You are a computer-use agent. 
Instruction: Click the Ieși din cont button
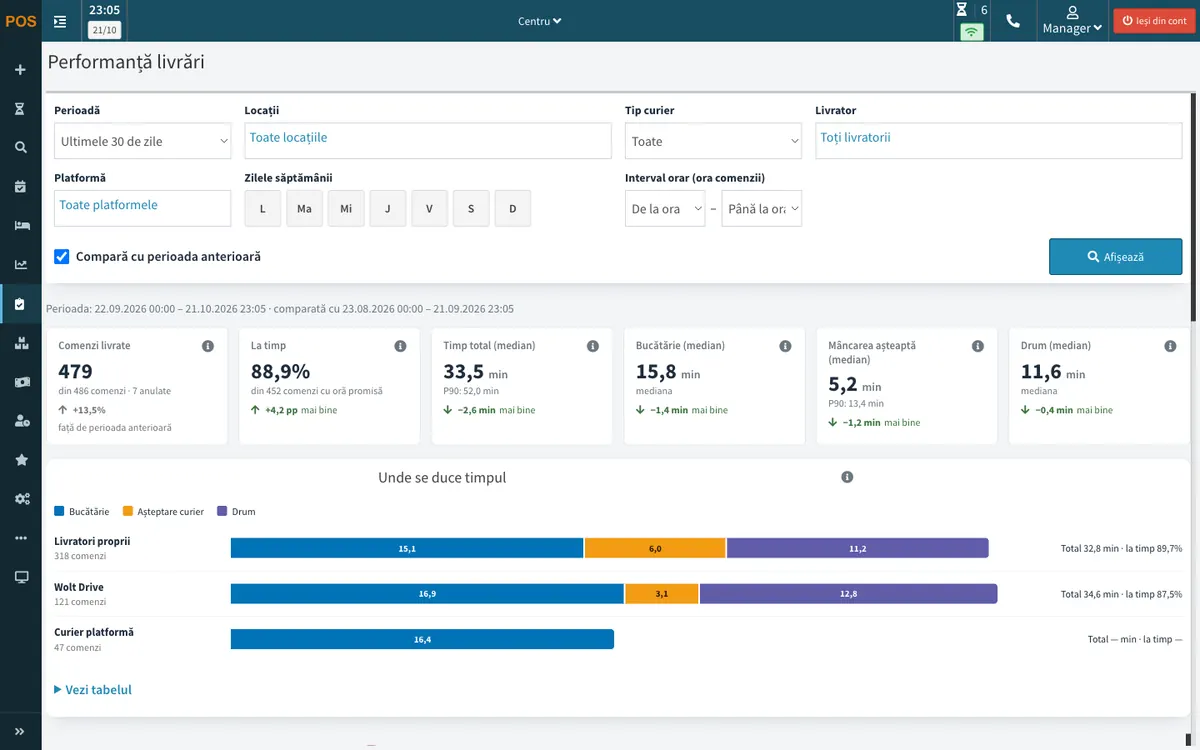coord(1154,21)
